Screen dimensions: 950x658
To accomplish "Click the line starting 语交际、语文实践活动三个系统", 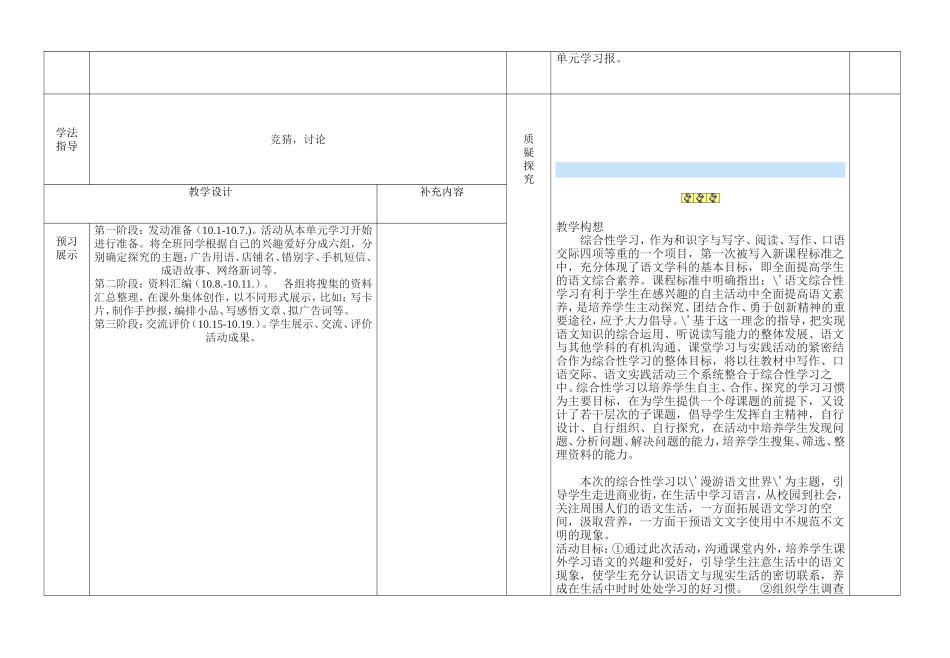I will [x=694, y=374].
